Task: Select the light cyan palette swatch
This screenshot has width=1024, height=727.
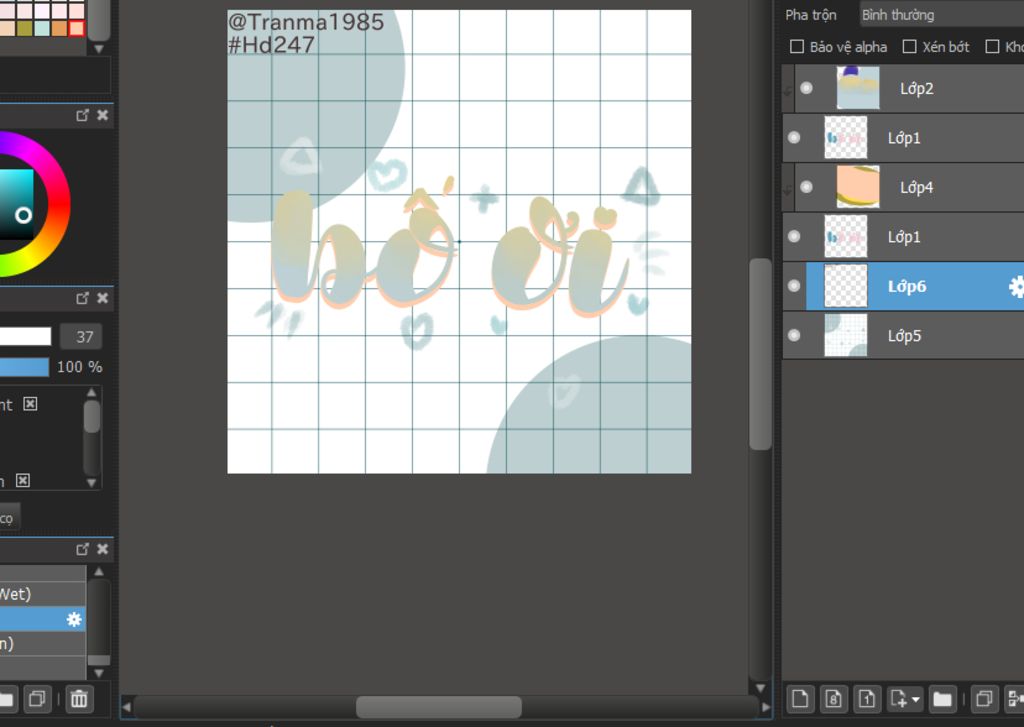Action: coord(42,28)
